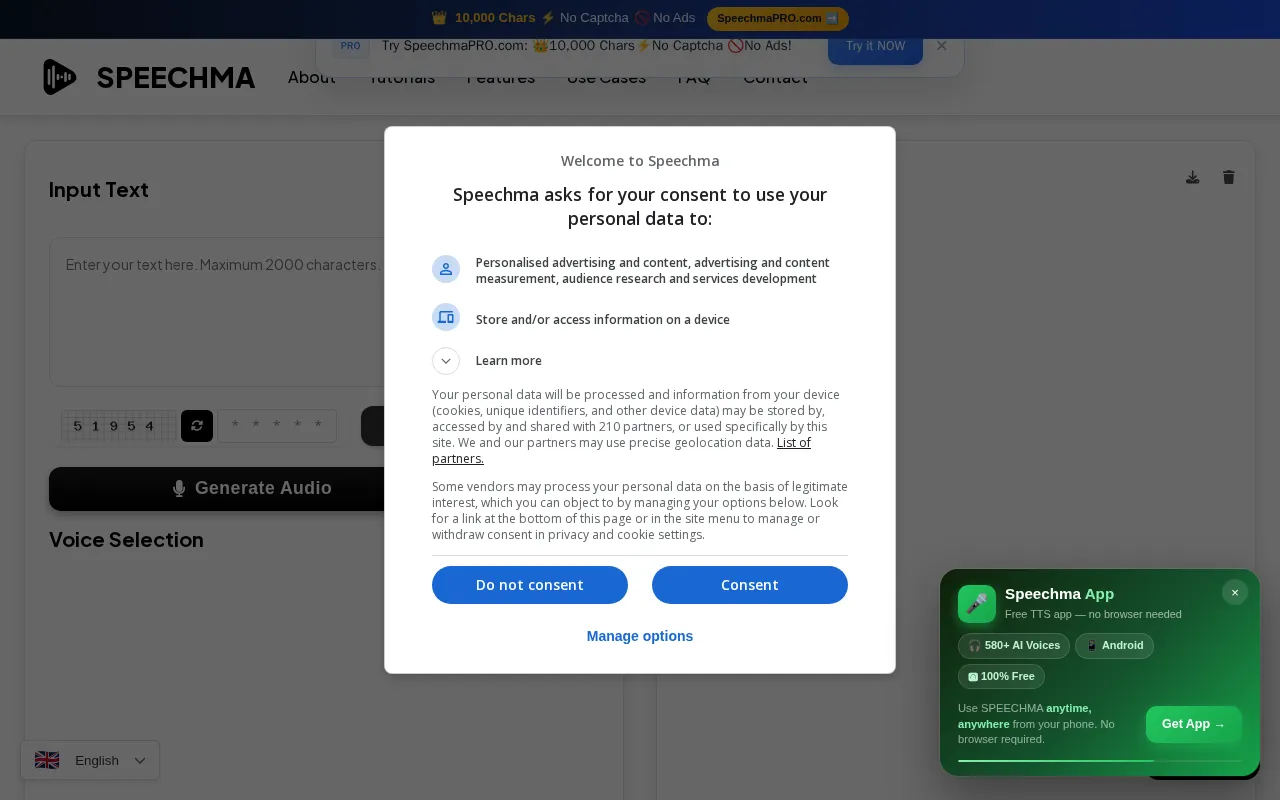Open the FAQ menu item
This screenshot has width=1280, height=800.
click(x=694, y=78)
